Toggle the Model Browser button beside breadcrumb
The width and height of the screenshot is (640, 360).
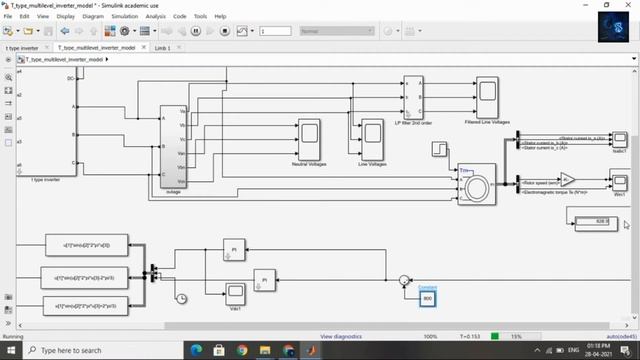pyautogui.click(x=8, y=60)
